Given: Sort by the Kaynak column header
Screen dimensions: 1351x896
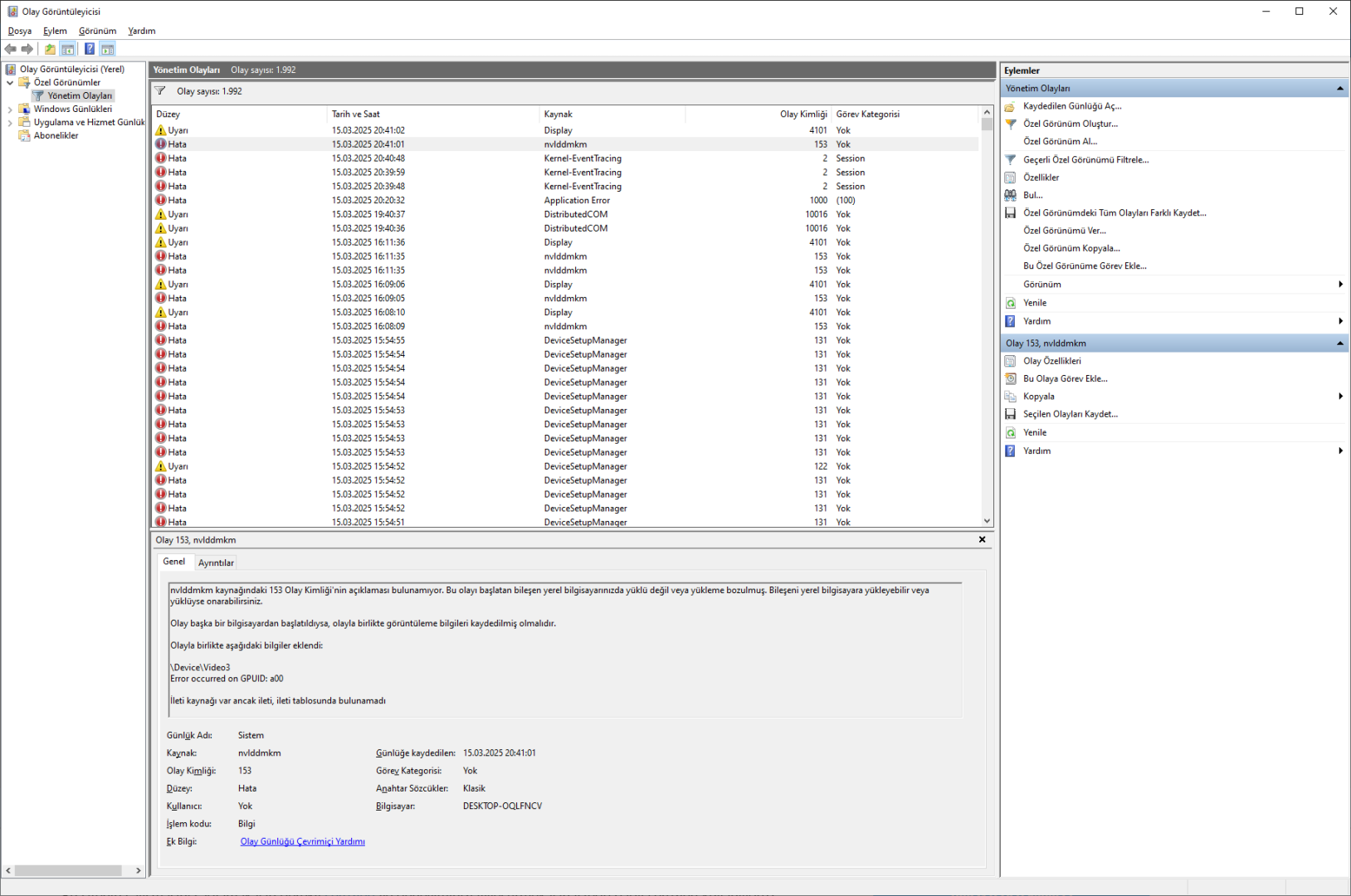Looking at the screenshot, I should click(x=612, y=114).
